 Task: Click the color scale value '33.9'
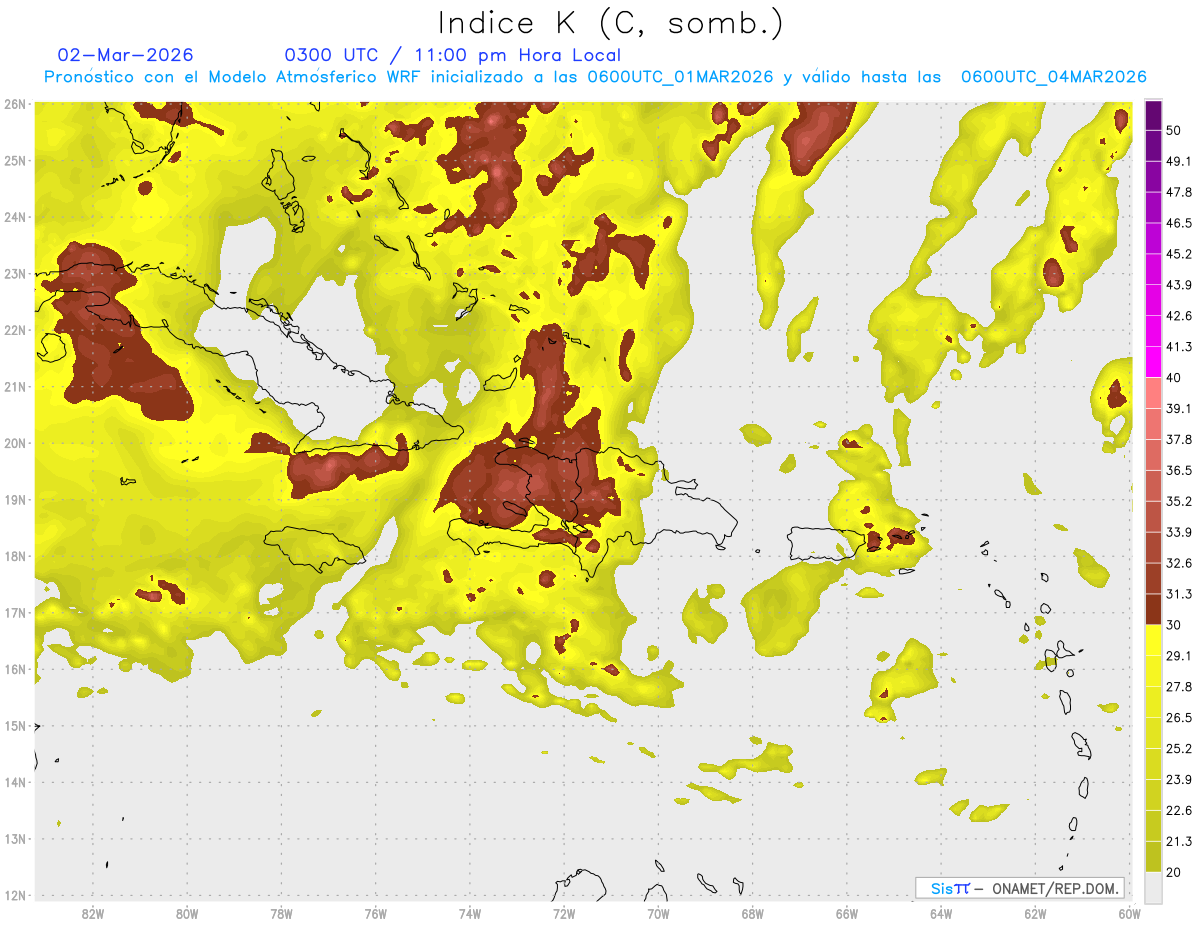point(1179,532)
